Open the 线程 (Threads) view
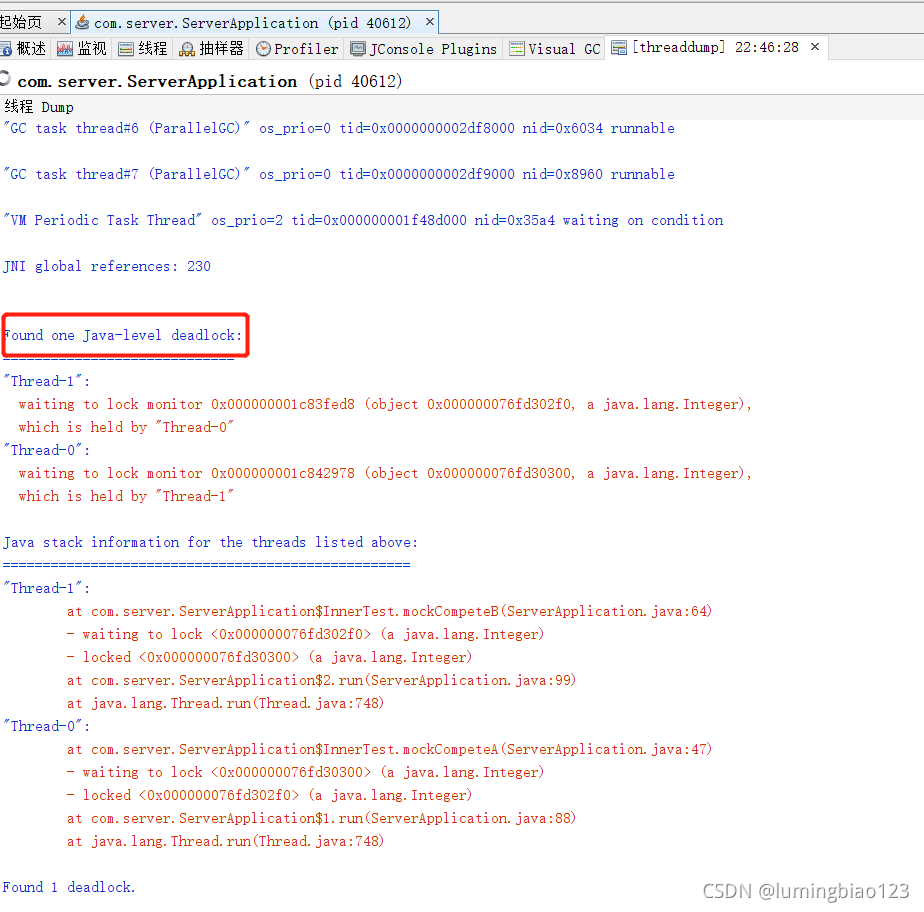 click(x=141, y=48)
